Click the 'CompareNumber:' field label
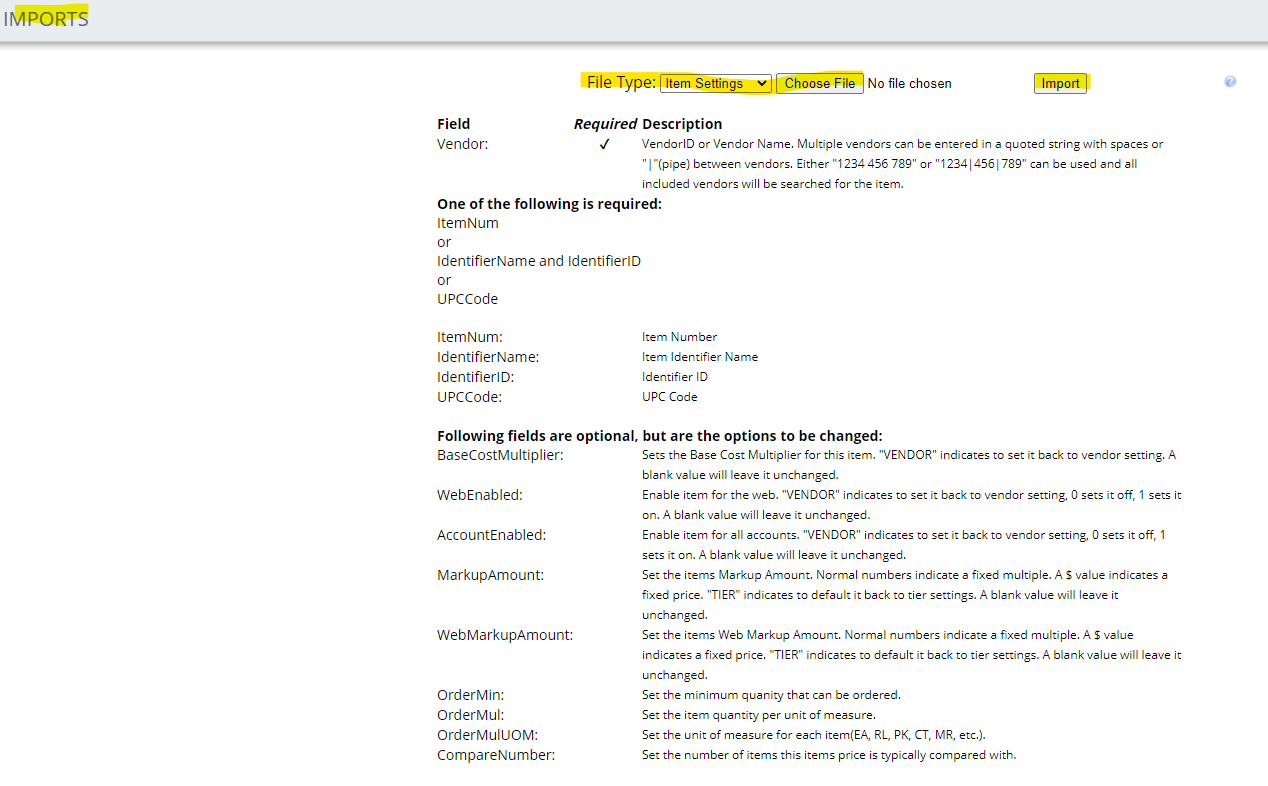Viewport: 1268px width, 786px height. tap(496, 755)
